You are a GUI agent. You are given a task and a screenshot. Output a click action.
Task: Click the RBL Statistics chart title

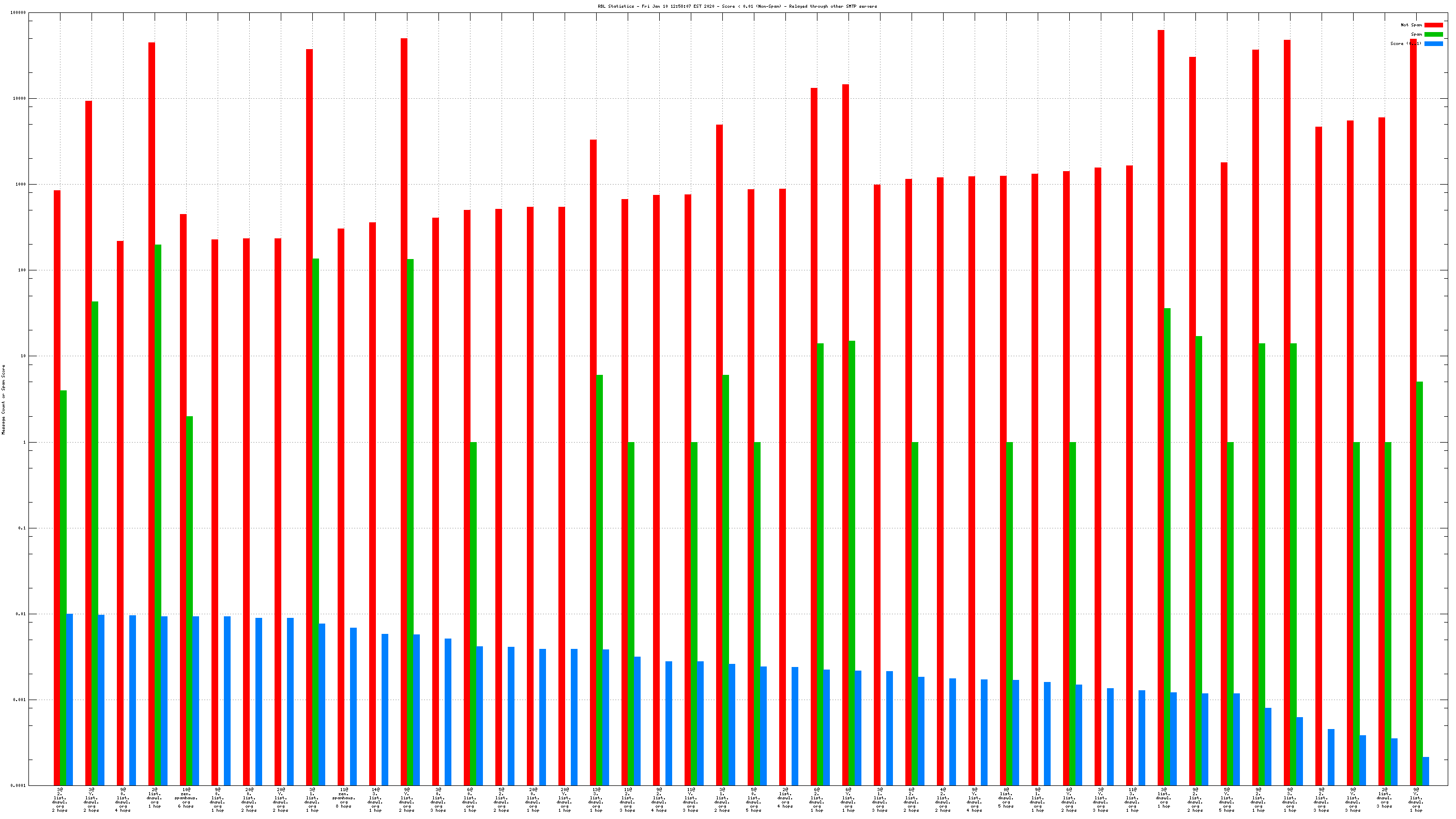coord(737,6)
